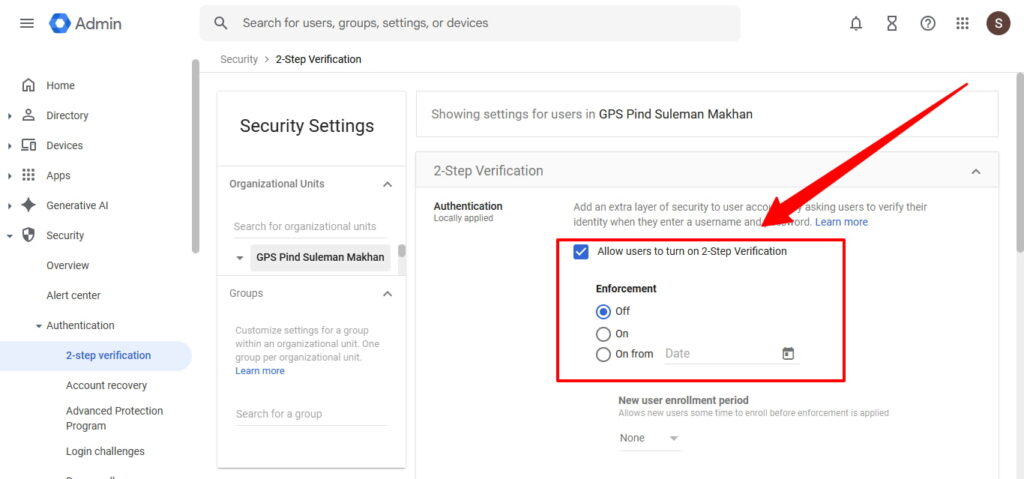Screen dimensions: 1024x479
Task: Expand the Directory sidebar item
Action: pos(10,116)
